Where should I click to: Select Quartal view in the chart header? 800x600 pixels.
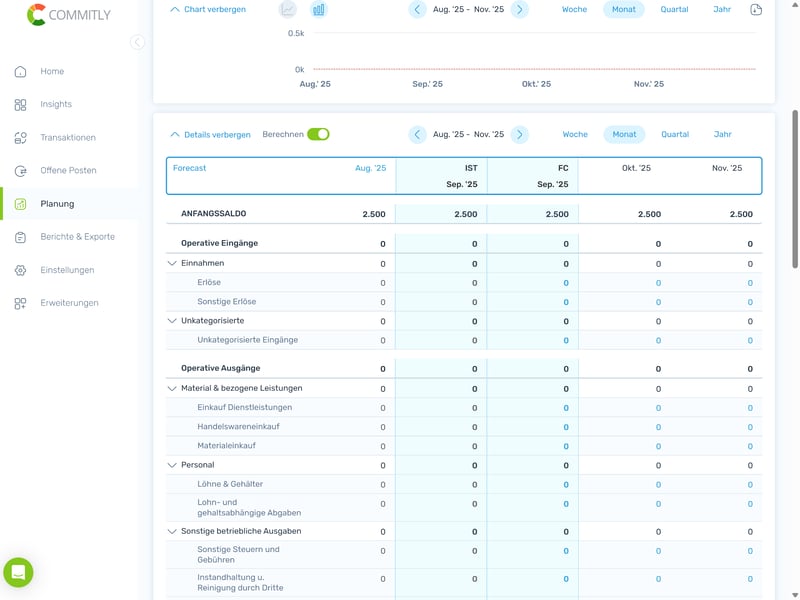tap(674, 10)
